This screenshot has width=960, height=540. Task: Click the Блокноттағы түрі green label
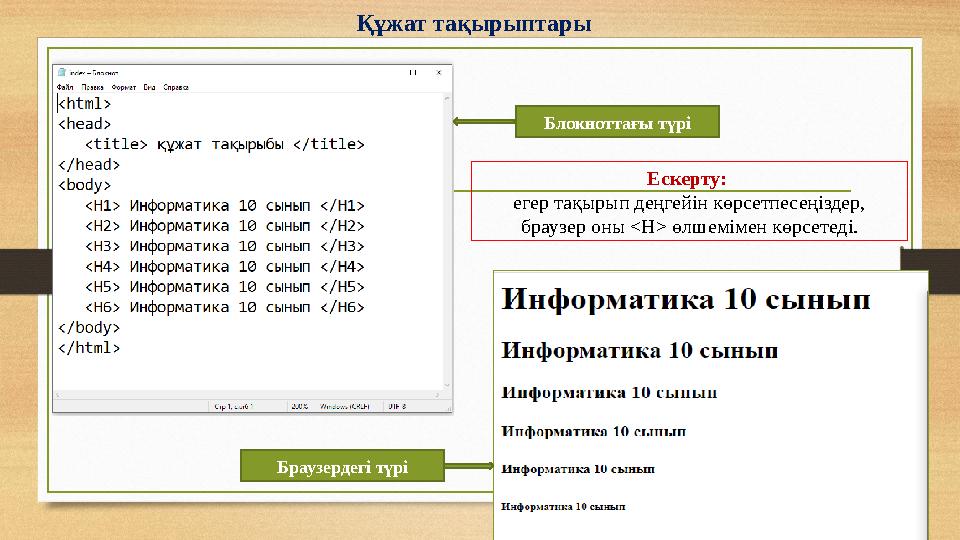(x=617, y=122)
